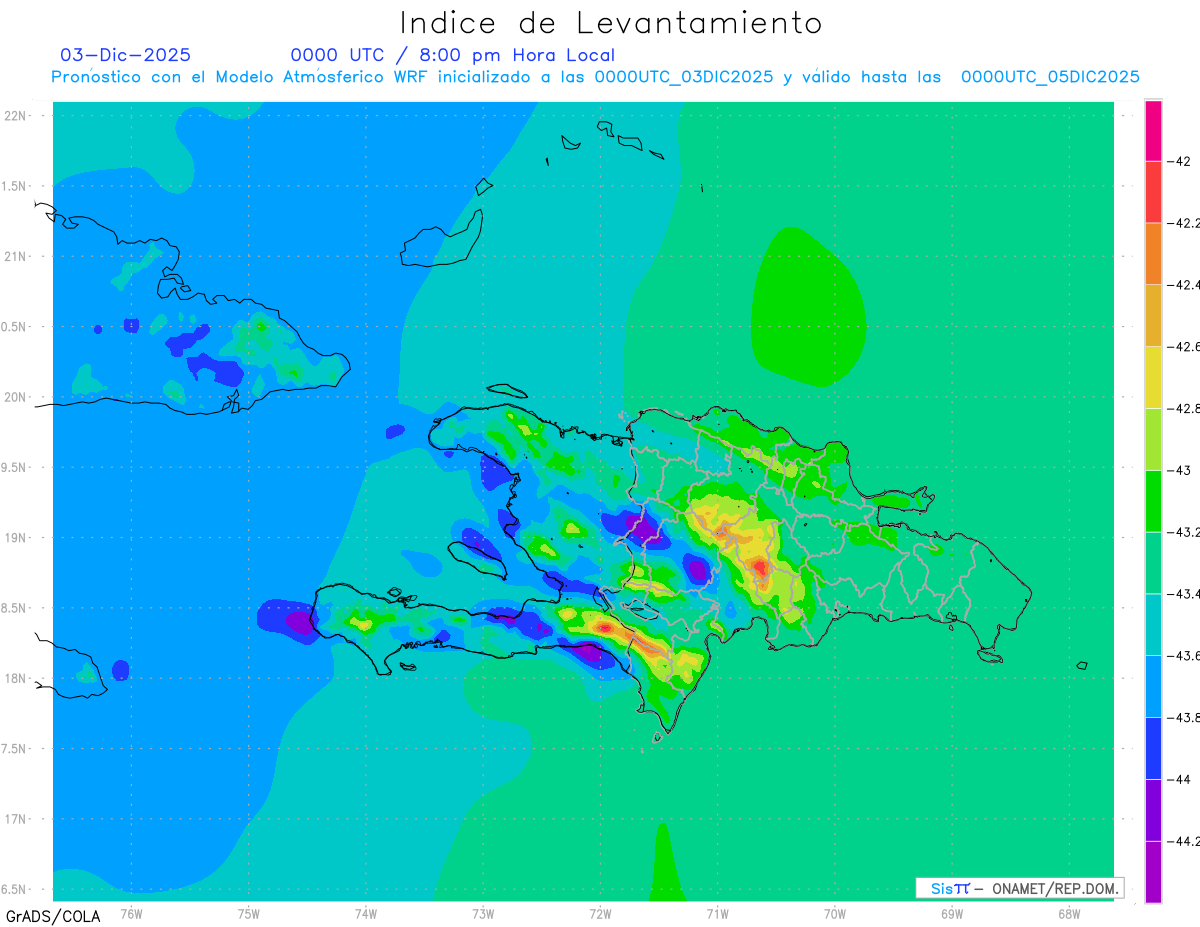This screenshot has height=927, width=1200.
Task: Click the "69W" longitude label
Action: [x=952, y=913]
